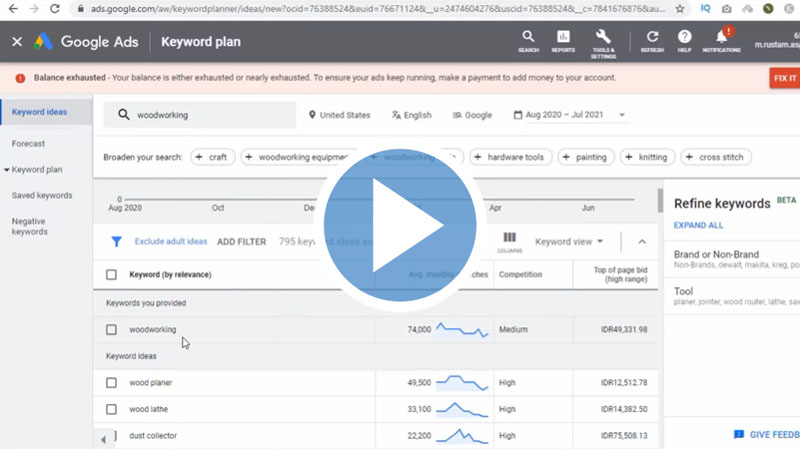The width and height of the screenshot is (800, 449).
Task: Close the keyword plan with X
Action: 17,42
